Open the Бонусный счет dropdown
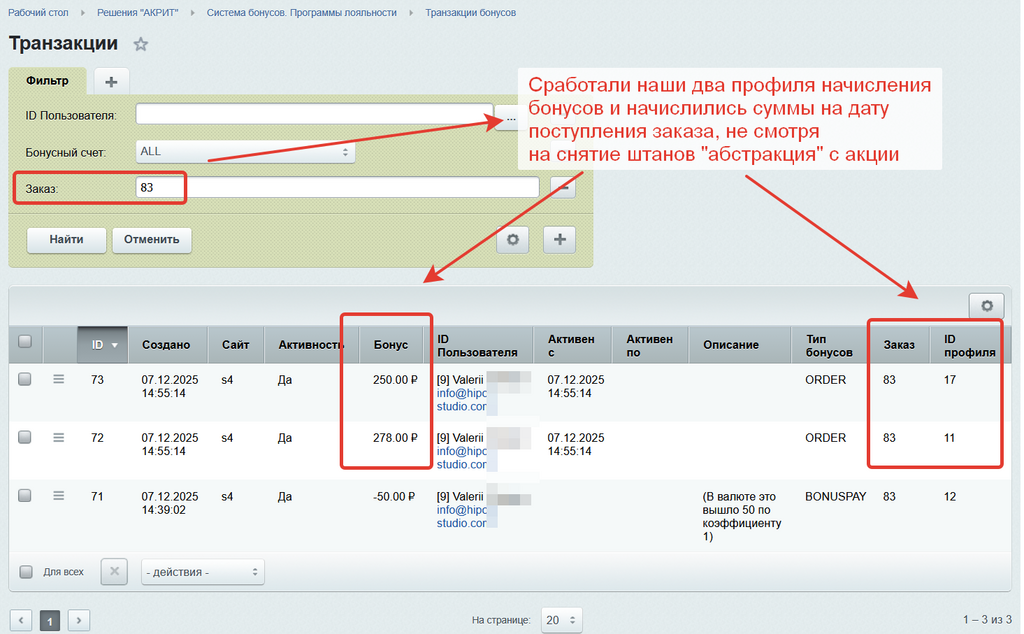Image resolution: width=1024 pixels, height=634 pixels. 245,152
